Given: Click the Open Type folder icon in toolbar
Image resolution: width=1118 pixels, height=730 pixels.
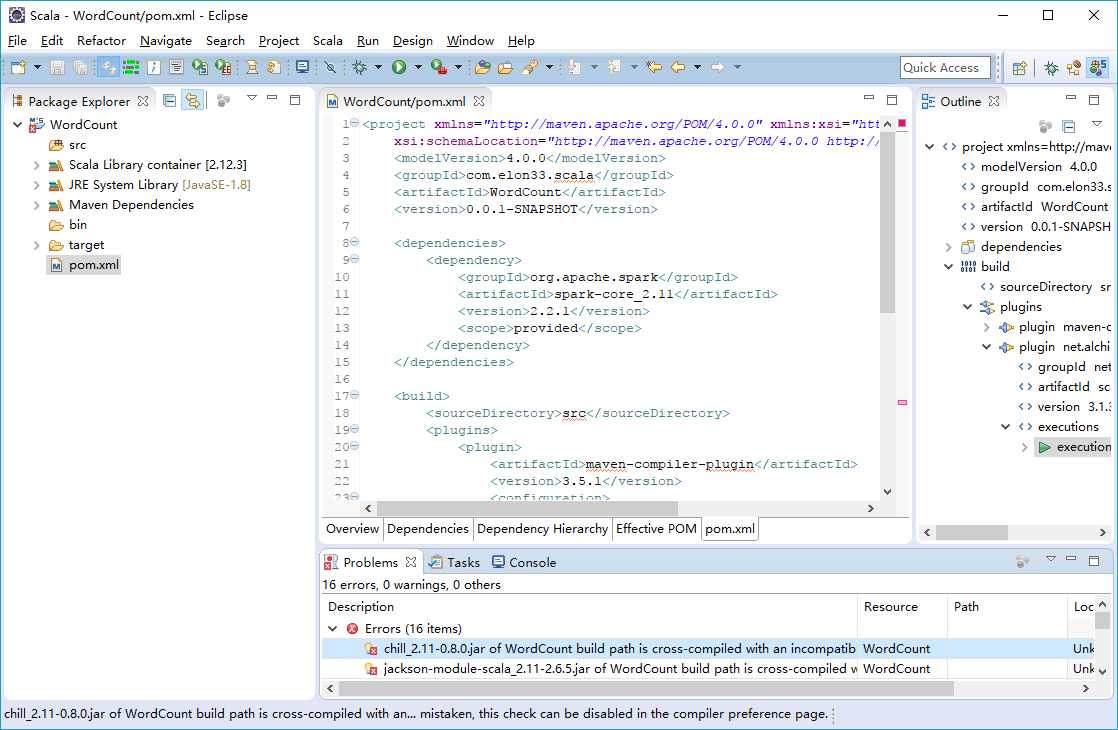Looking at the screenshot, I should click(483, 67).
